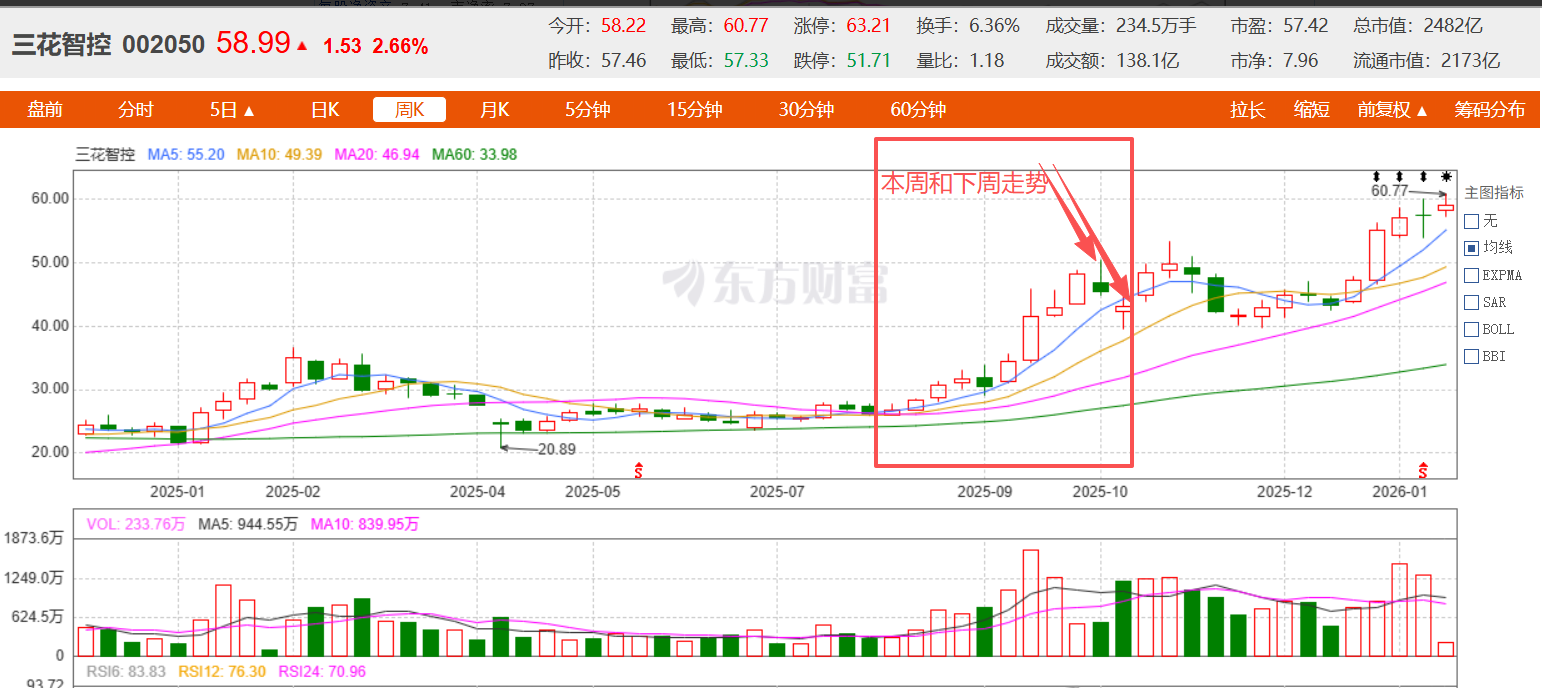Screen dimensions: 1542x688
Task: Enable the EXPMA indicator checkbox
Action: tap(1471, 274)
